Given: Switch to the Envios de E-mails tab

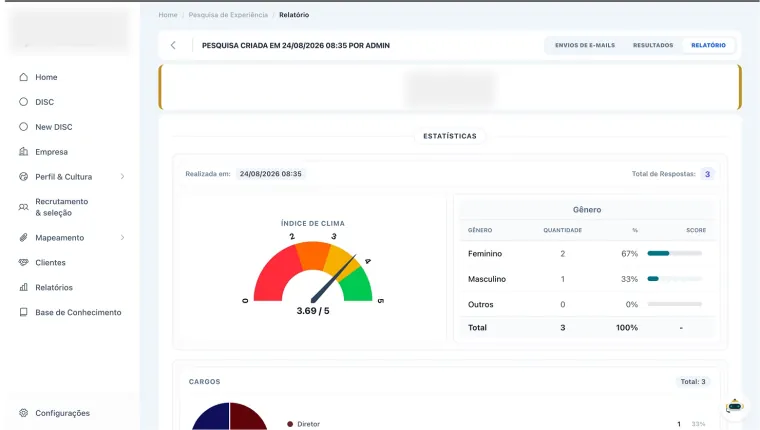Looking at the screenshot, I should 585,45.
